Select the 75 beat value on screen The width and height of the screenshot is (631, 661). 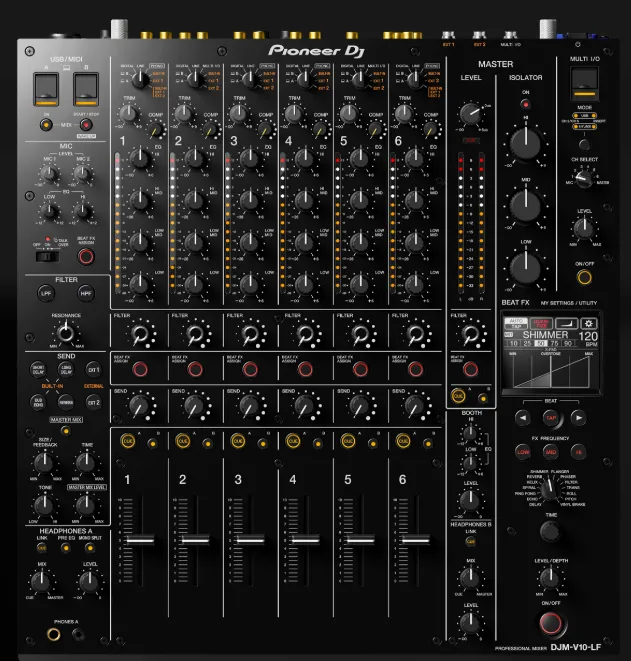click(x=554, y=344)
